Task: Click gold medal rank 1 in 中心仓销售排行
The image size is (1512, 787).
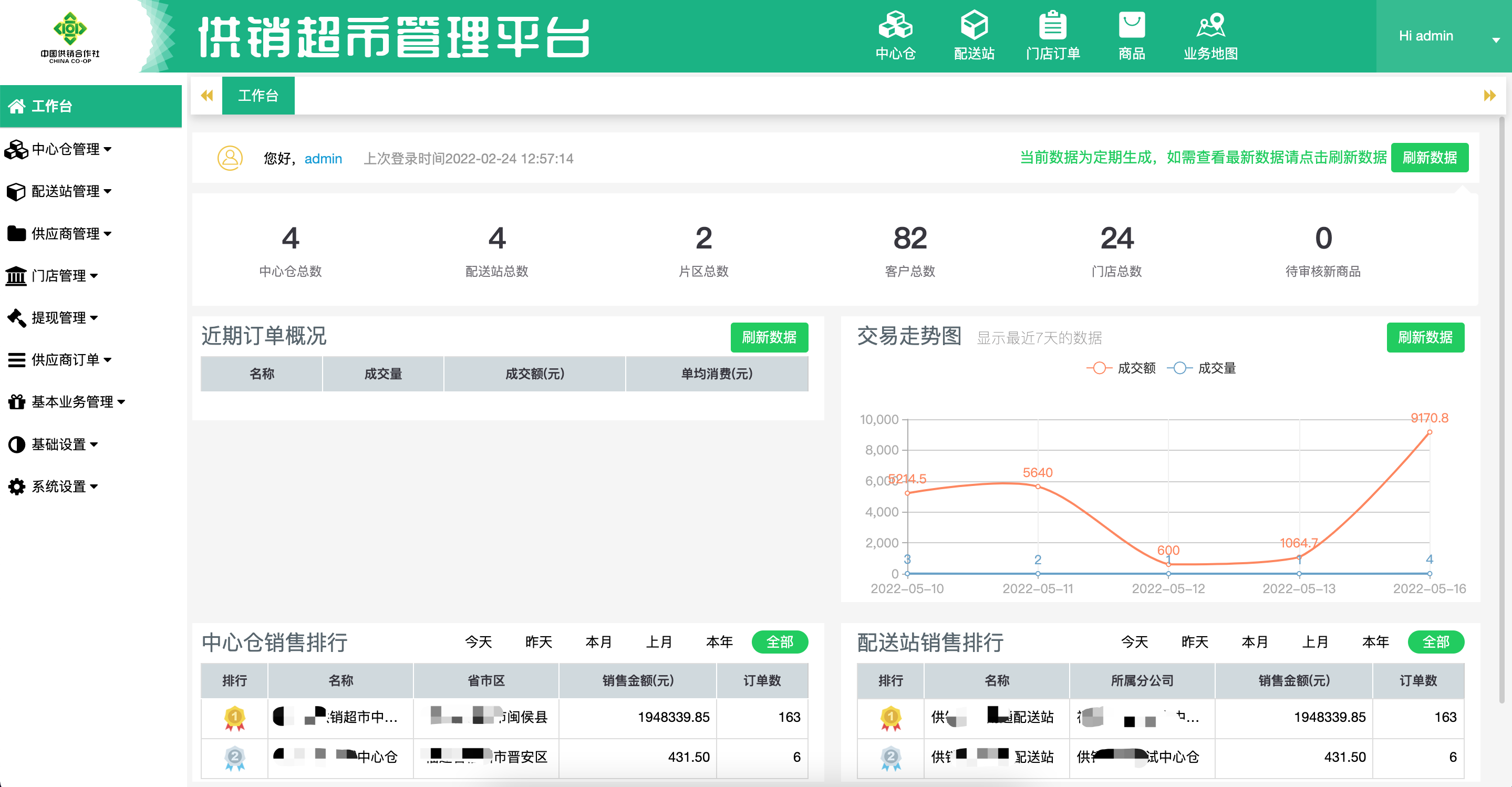Action: coord(235,718)
